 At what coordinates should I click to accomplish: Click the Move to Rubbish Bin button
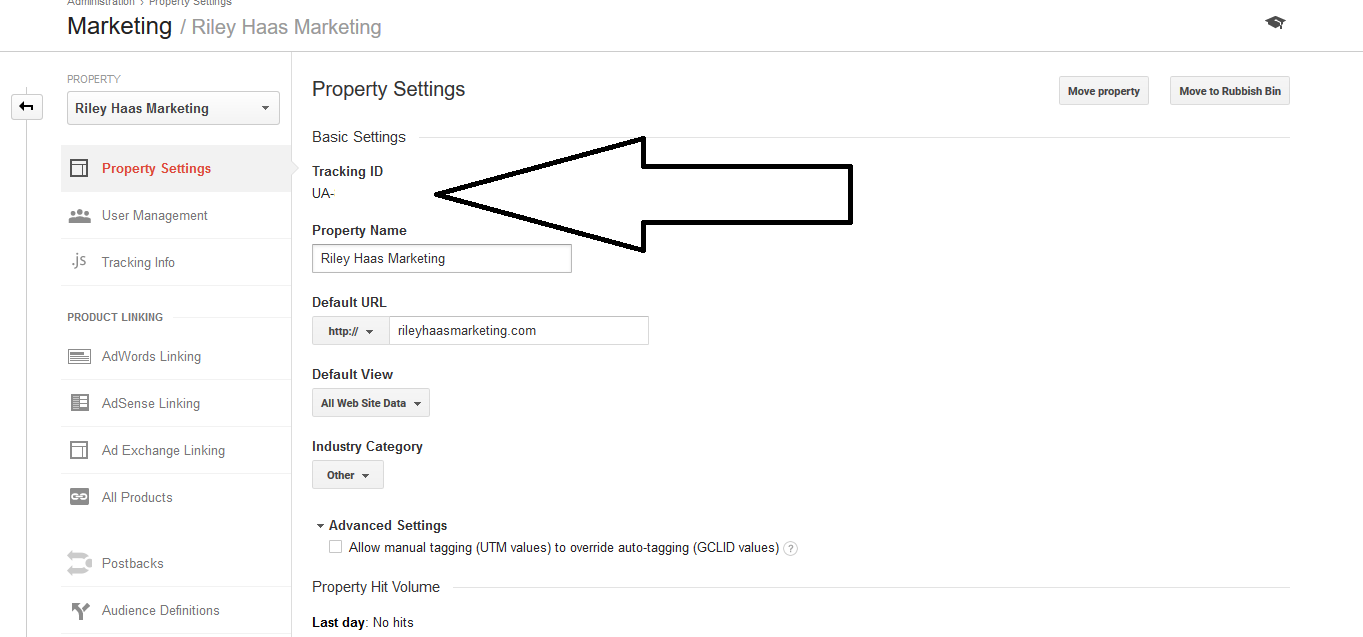pos(1230,91)
